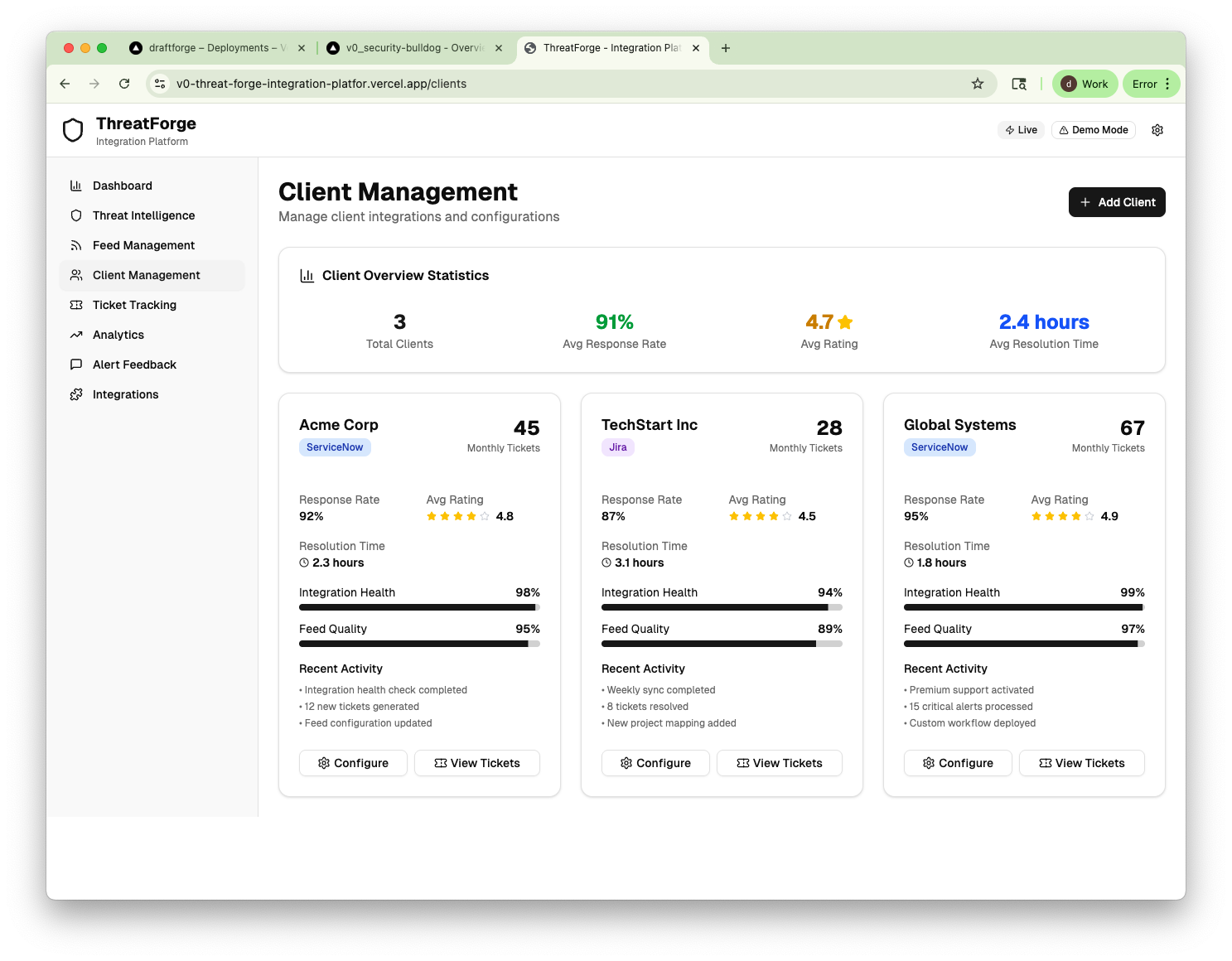Click the tab search icon in toolbar
1232x961 pixels.
coord(1019,84)
